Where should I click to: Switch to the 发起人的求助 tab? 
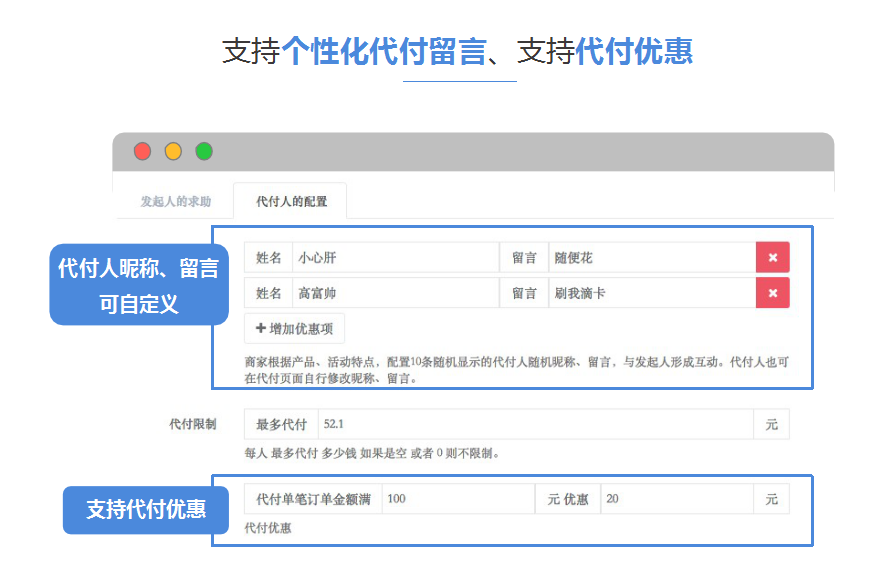(x=175, y=201)
